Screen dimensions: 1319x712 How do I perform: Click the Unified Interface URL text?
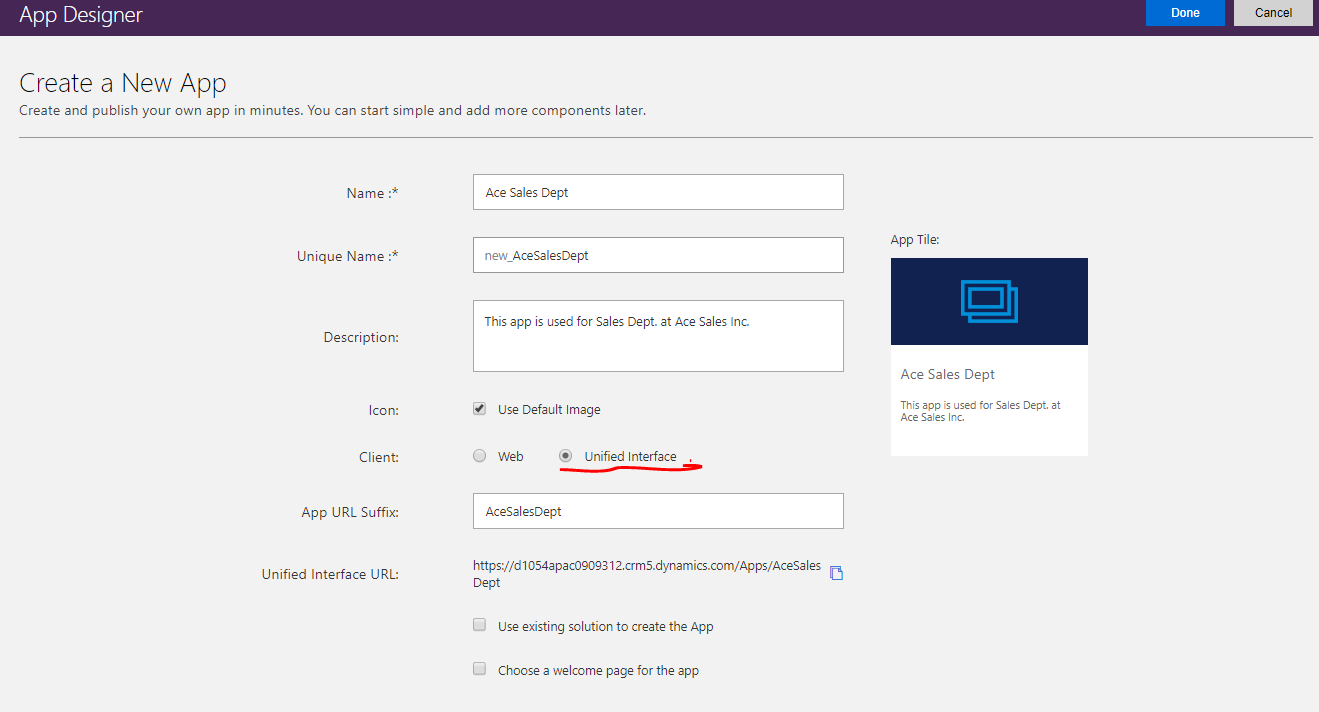(647, 573)
